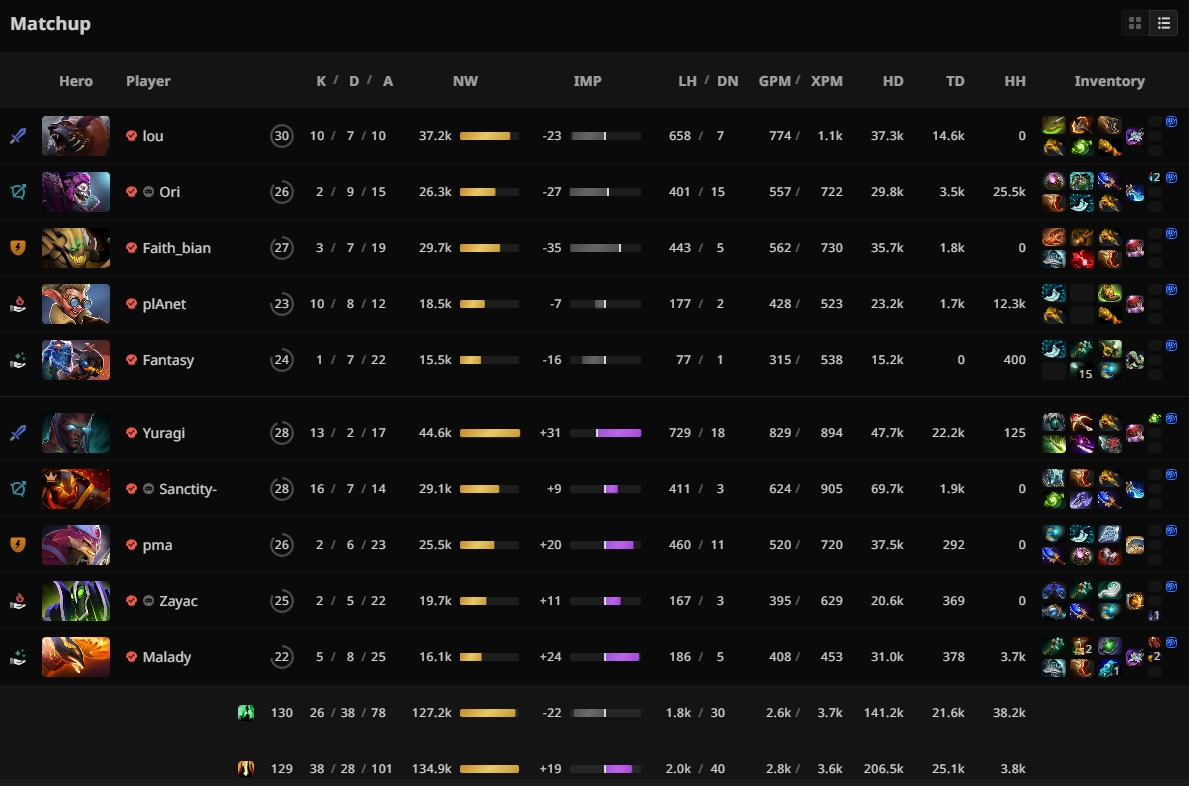This screenshot has width=1189, height=786.
Task: Click the offlane shield icon for Faith_bian
Action: pyautogui.click(x=17, y=248)
